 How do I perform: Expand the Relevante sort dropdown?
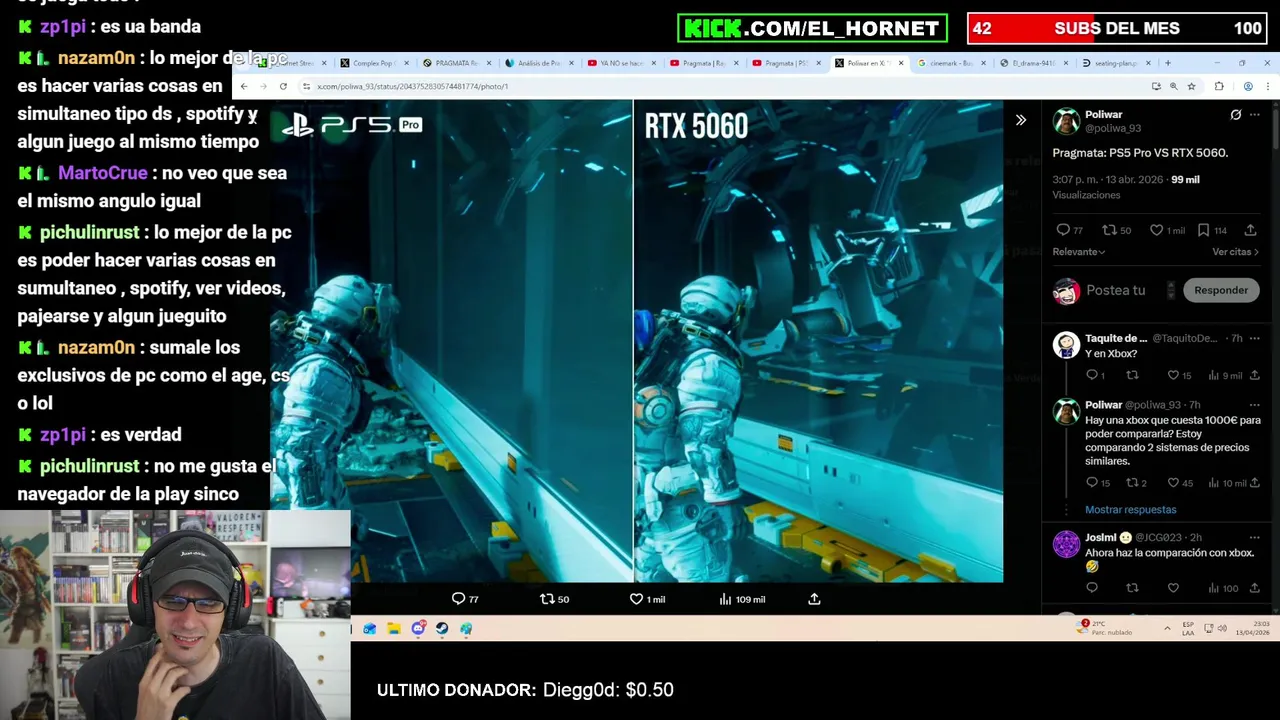1079,252
